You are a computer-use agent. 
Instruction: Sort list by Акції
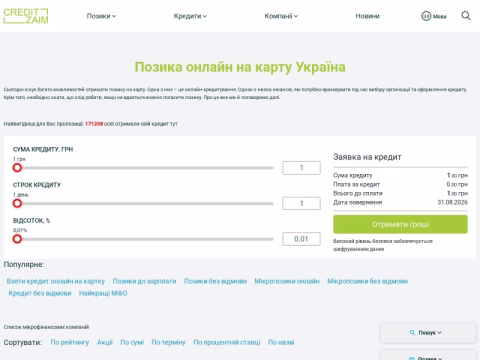pos(105,342)
